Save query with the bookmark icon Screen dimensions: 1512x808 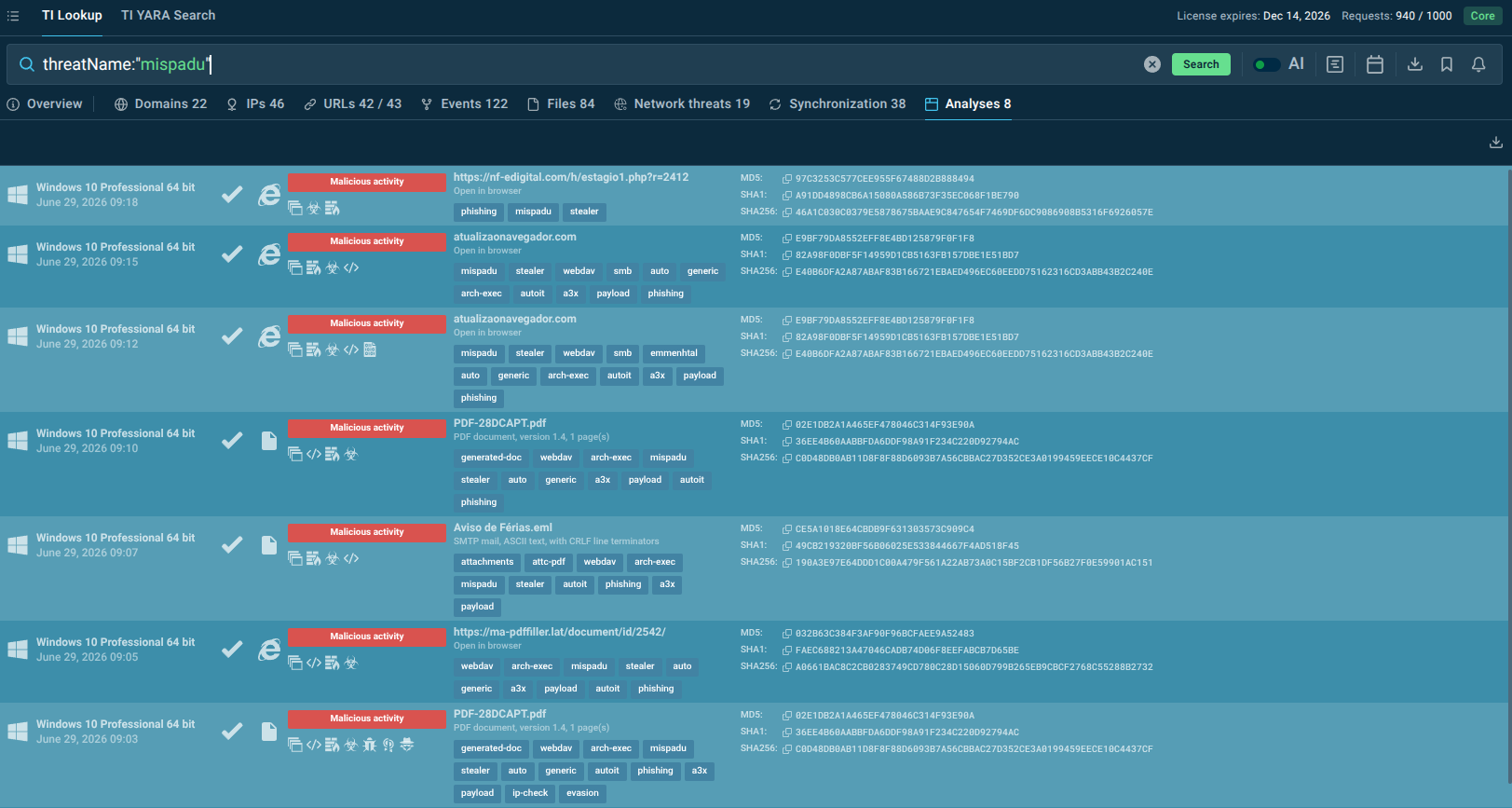pyautogui.click(x=1447, y=64)
